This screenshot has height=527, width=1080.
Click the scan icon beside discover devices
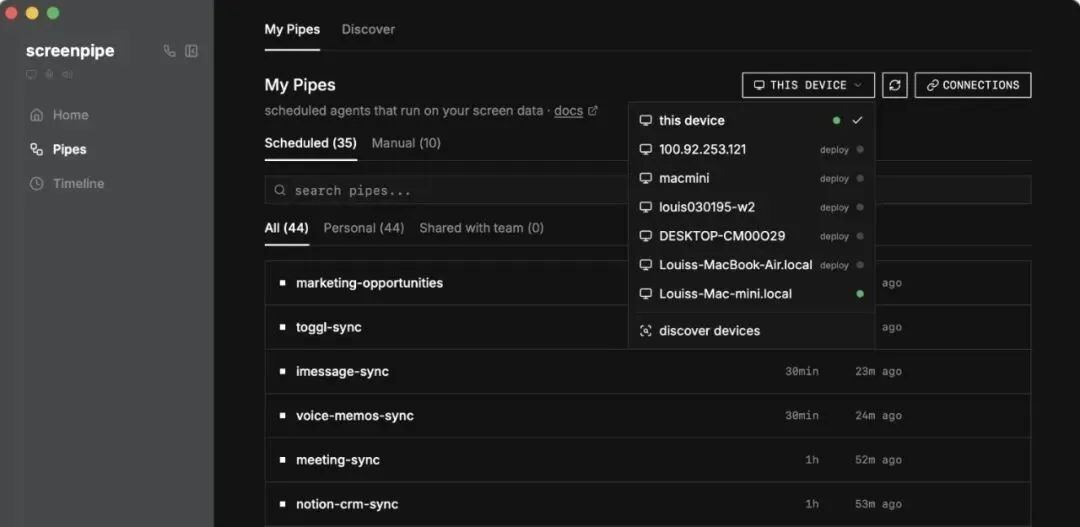pyautogui.click(x=645, y=331)
